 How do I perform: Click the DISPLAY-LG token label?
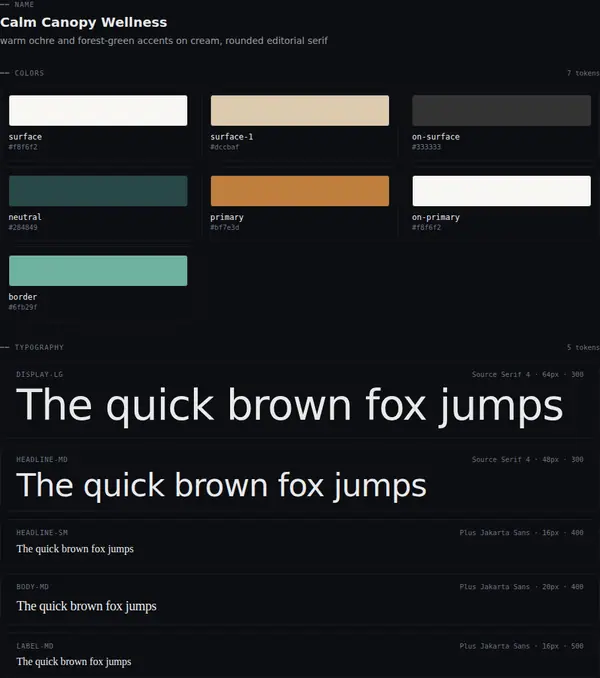pyautogui.click(x=40, y=374)
